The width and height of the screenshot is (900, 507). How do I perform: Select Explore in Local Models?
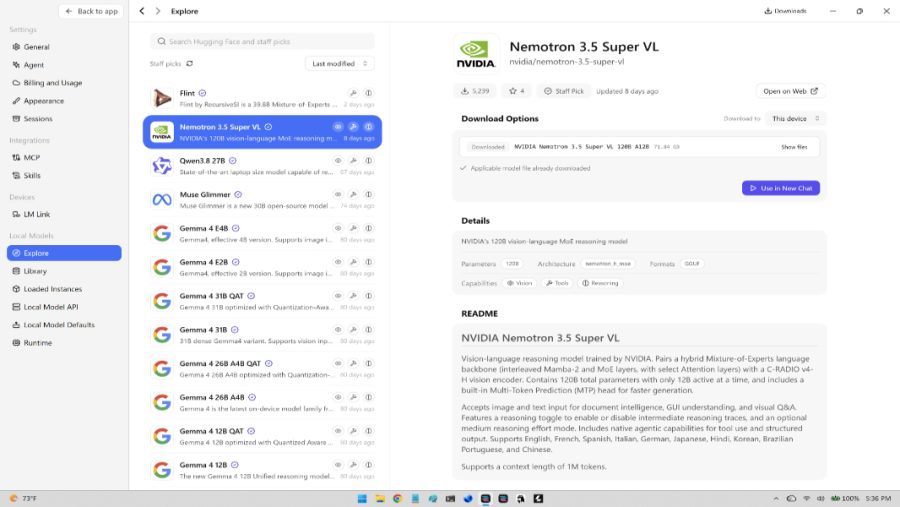point(64,253)
